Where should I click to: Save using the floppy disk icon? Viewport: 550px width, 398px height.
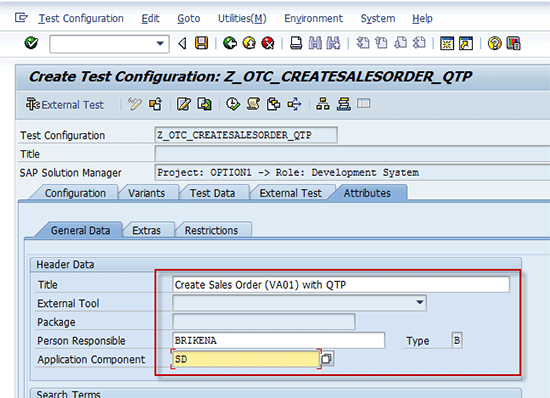tap(201, 43)
